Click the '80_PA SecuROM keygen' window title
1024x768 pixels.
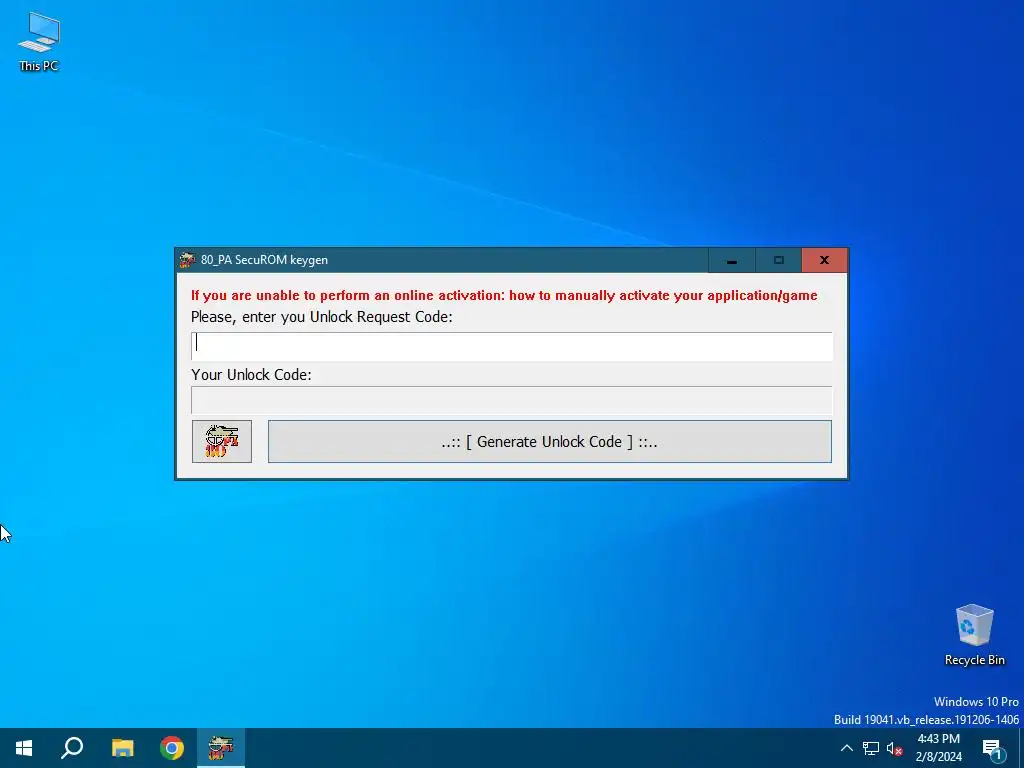[264, 260]
